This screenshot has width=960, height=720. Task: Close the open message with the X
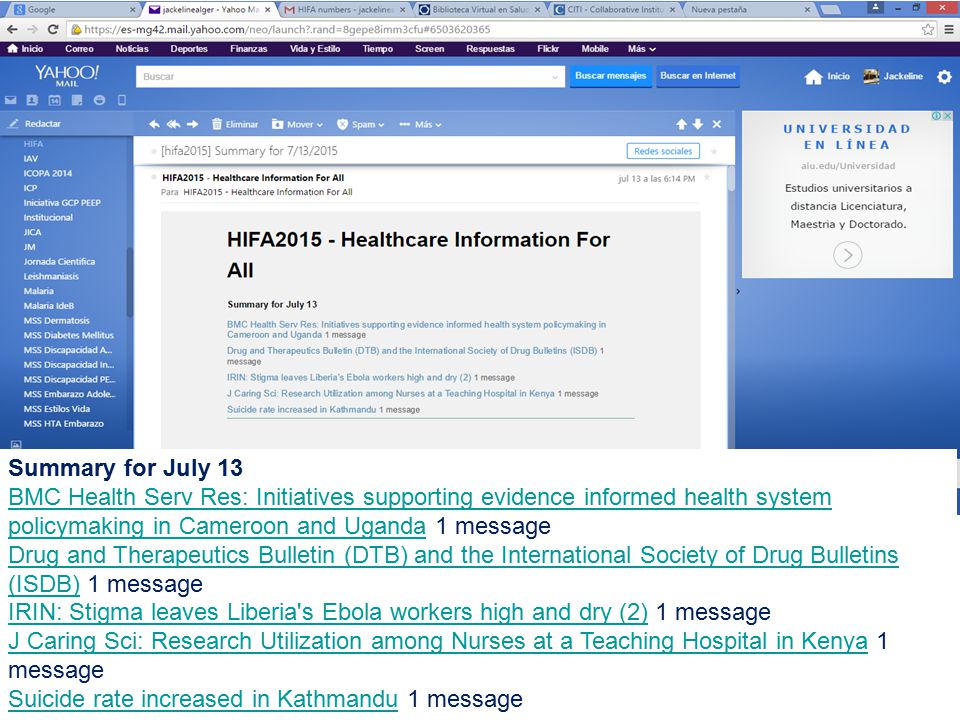click(x=717, y=124)
